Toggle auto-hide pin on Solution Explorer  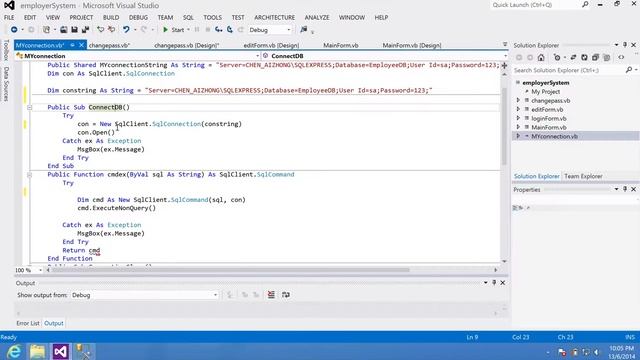(x=625, y=45)
